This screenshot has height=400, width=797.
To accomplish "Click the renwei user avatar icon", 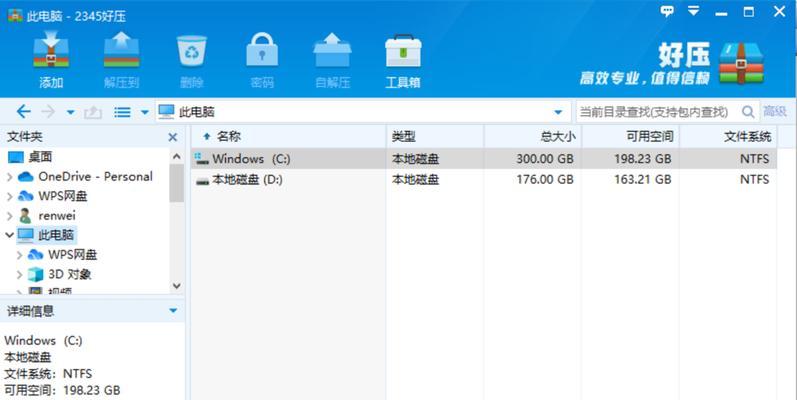I will 25,216.
